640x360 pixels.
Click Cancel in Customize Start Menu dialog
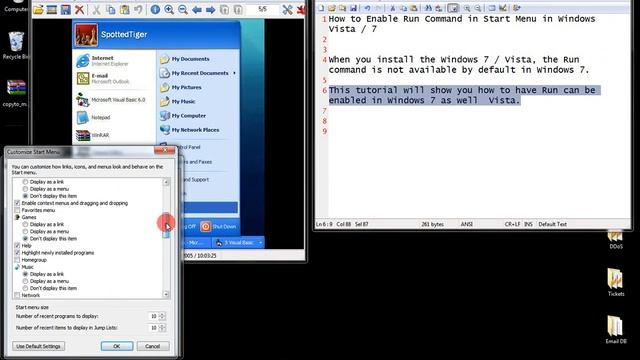153,346
